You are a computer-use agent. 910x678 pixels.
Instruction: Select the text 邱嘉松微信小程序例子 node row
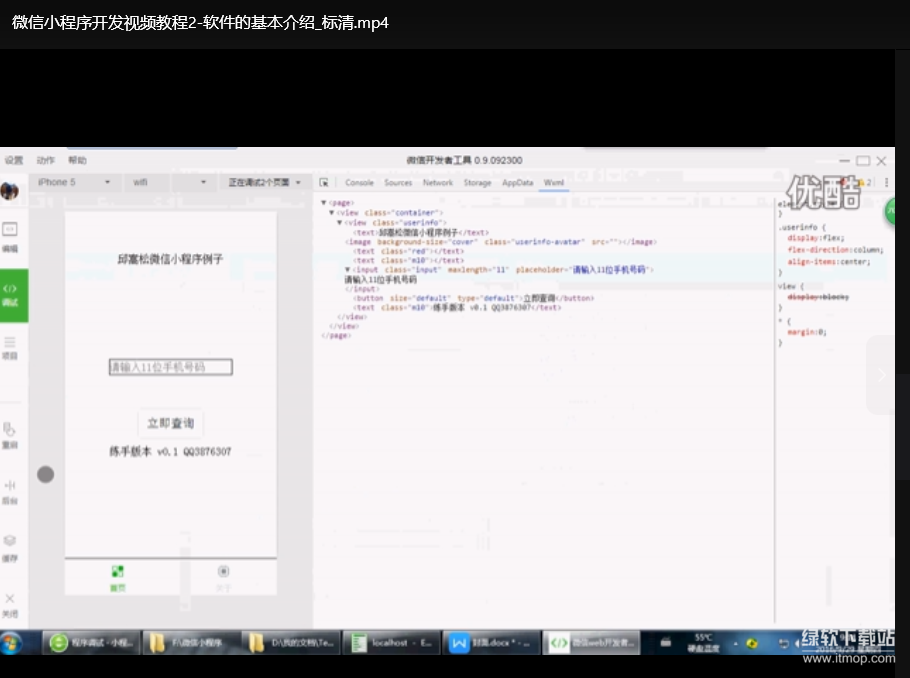[x=421, y=232]
